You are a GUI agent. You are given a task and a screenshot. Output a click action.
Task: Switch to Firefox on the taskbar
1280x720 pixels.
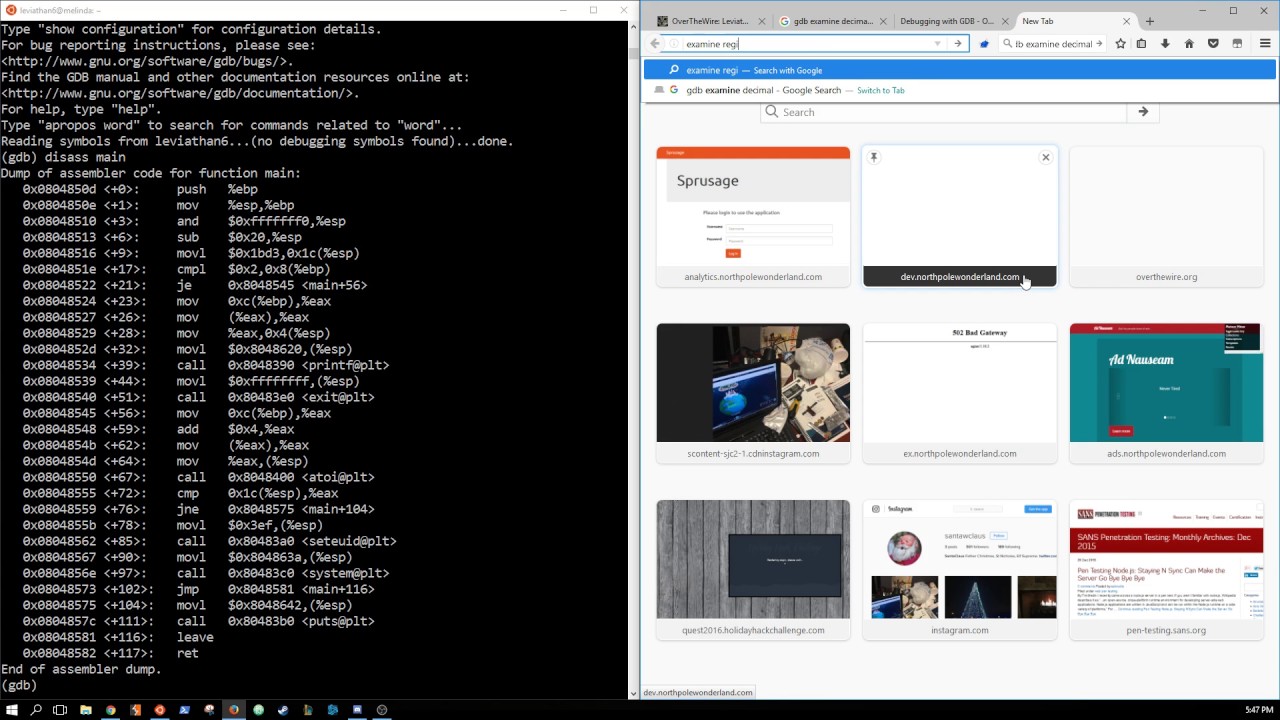[x=234, y=710]
